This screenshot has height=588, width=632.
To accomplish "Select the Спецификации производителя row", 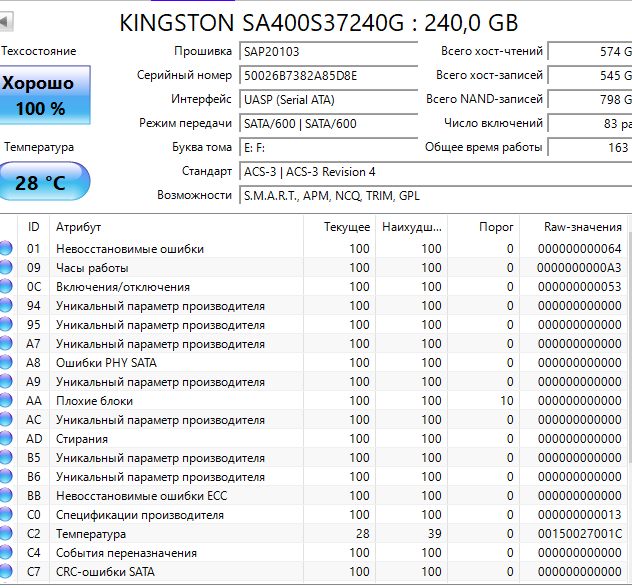I will click(x=313, y=515).
